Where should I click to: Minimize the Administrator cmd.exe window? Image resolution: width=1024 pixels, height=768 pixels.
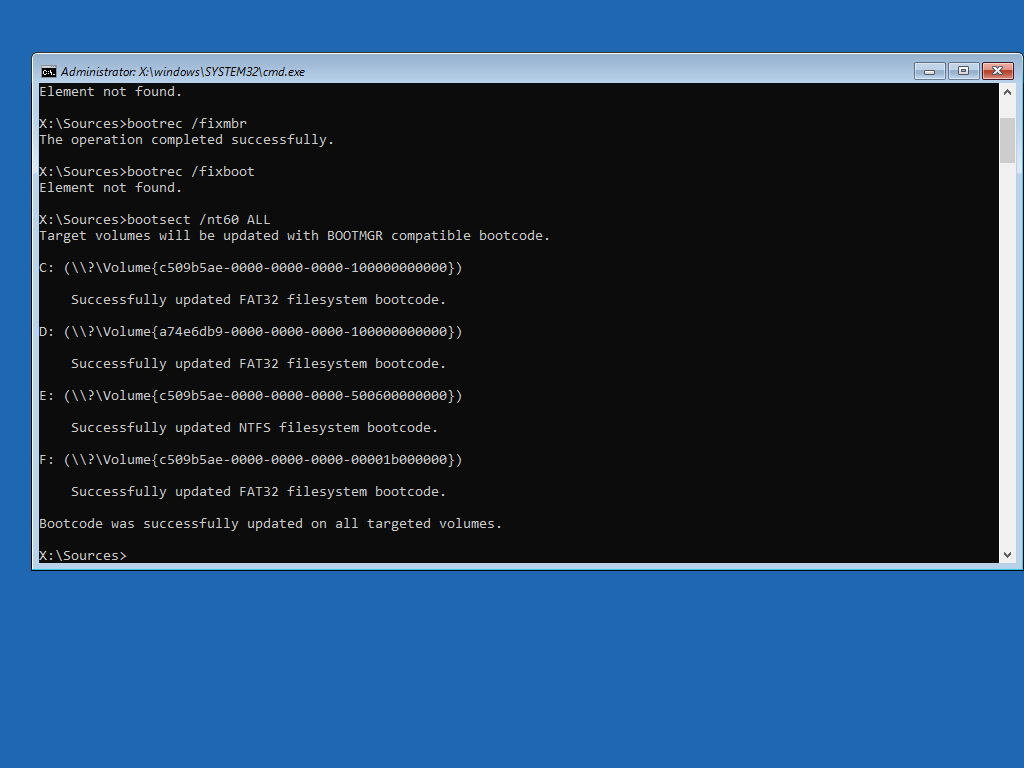(929, 71)
